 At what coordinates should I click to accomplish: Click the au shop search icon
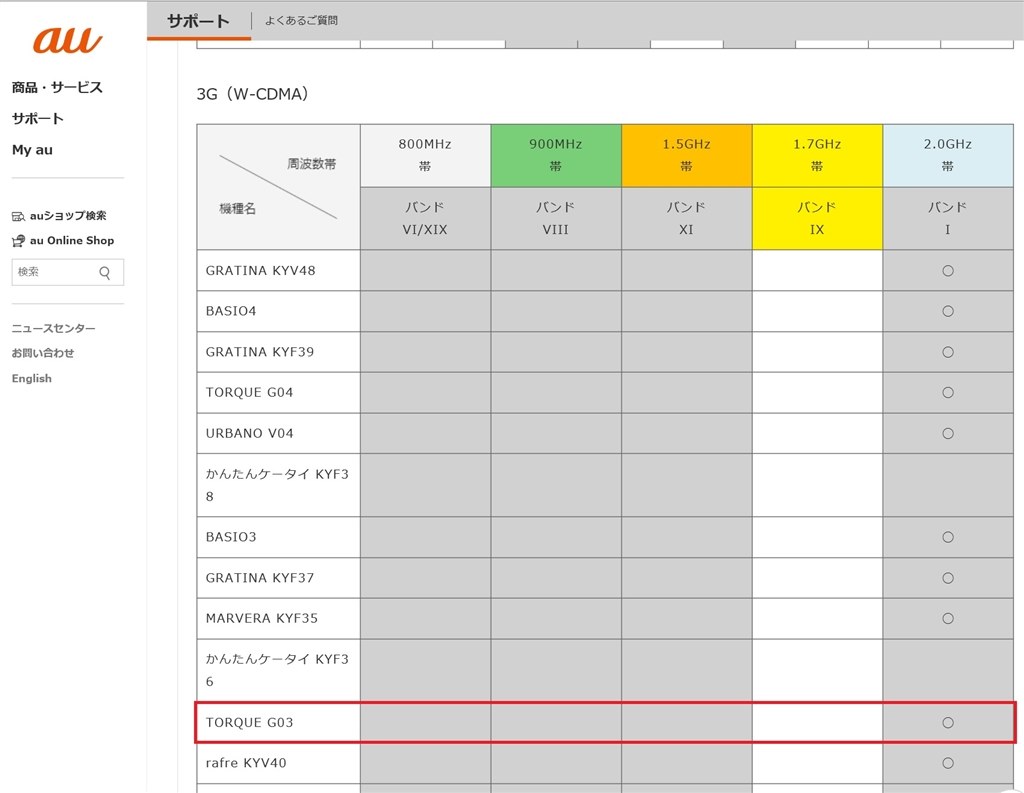tap(18, 216)
